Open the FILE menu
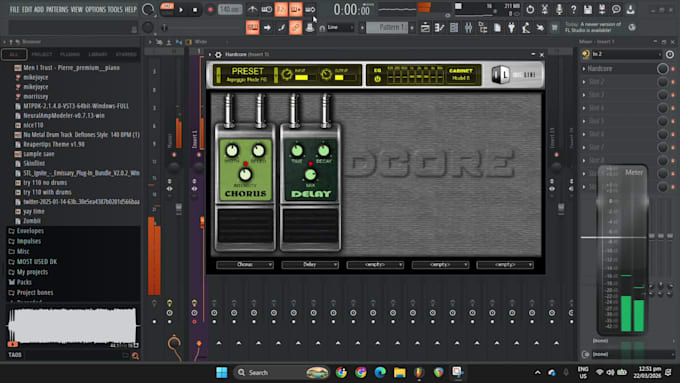This screenshot has width=680, height=383. pos(14,9)
